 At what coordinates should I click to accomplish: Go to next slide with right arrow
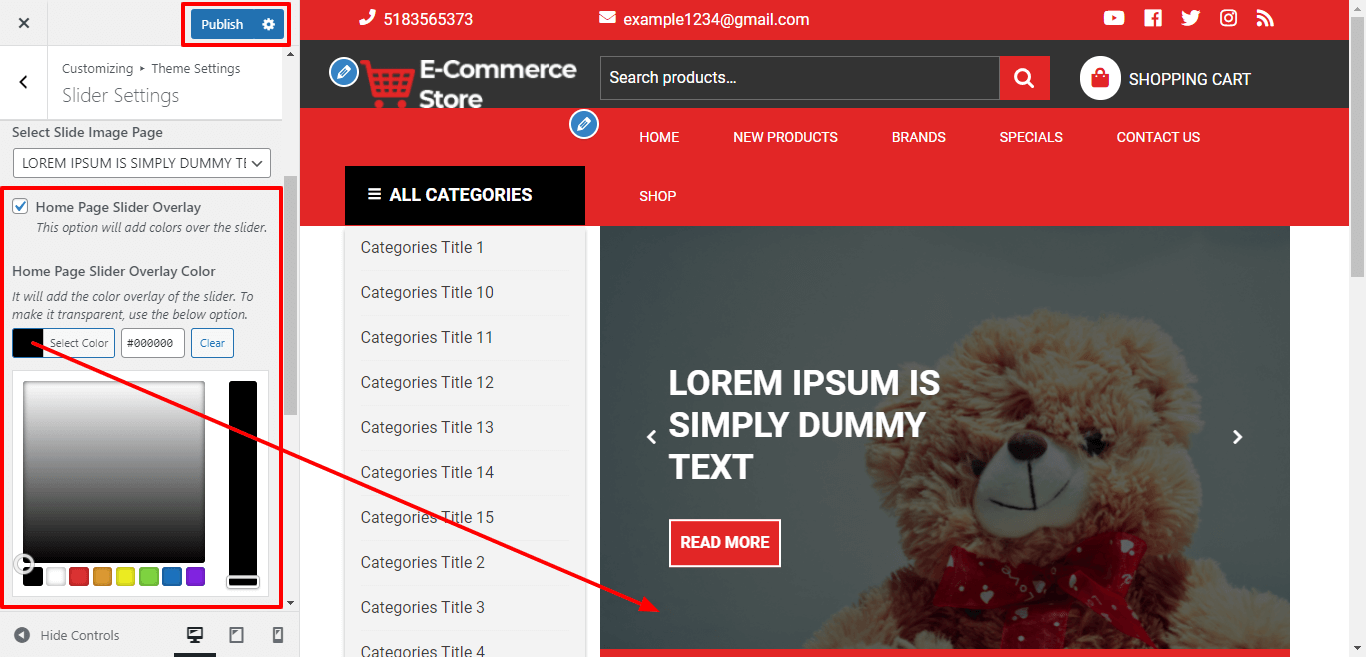point(1237,437)
